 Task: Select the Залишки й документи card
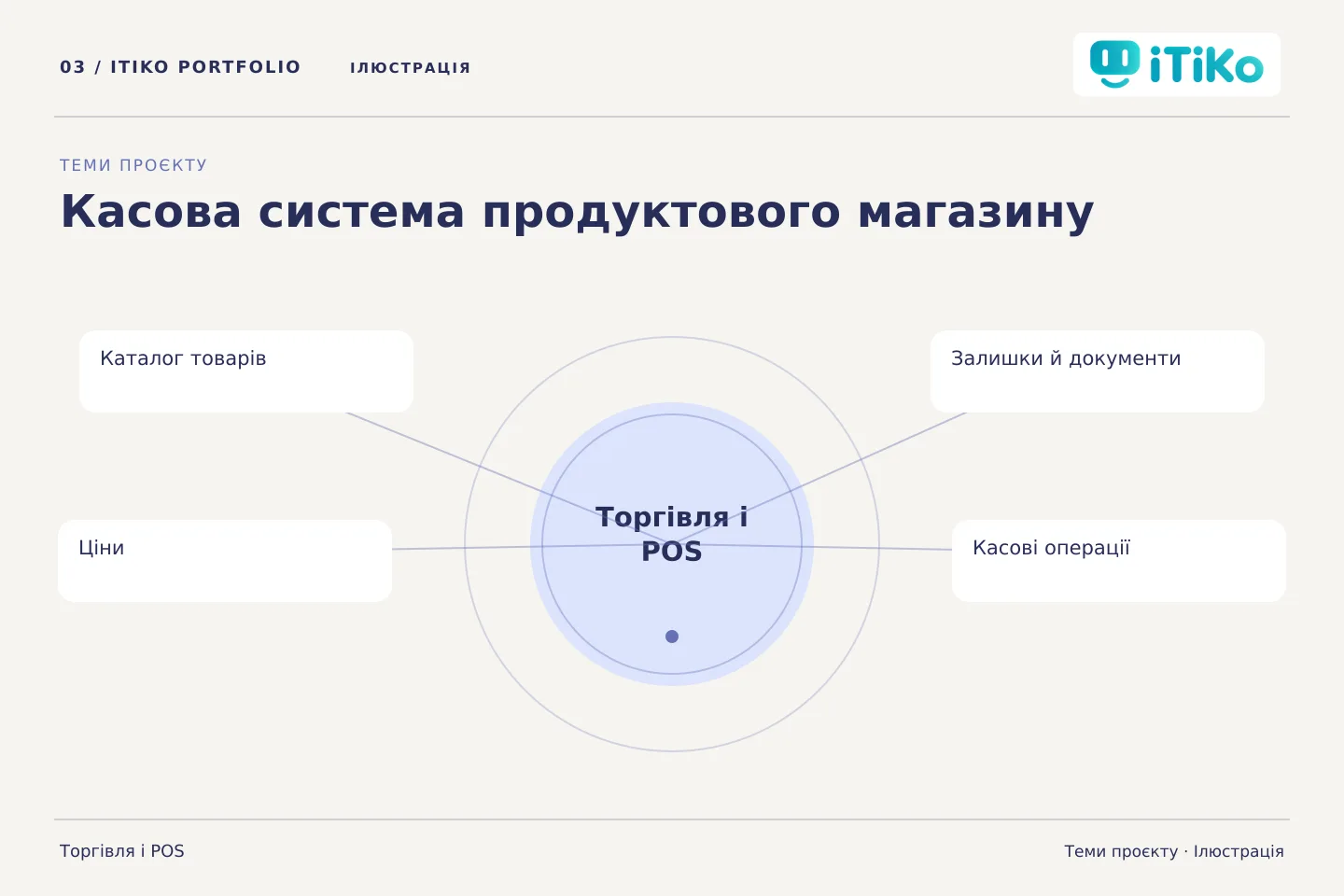(1098, 371)
